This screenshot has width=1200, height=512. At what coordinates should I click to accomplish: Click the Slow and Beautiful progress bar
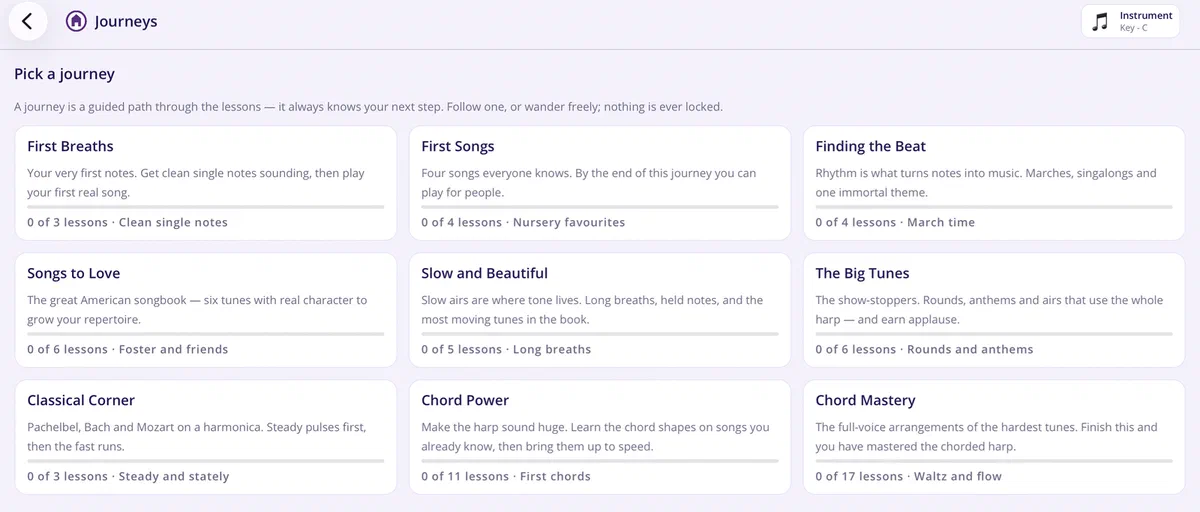(x=600, y=334)
